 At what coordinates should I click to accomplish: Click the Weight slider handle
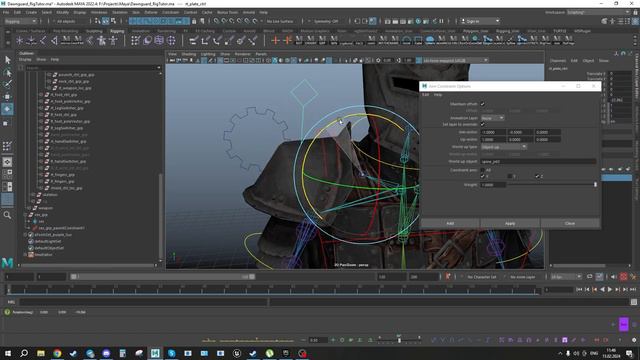tap(595, 184)
